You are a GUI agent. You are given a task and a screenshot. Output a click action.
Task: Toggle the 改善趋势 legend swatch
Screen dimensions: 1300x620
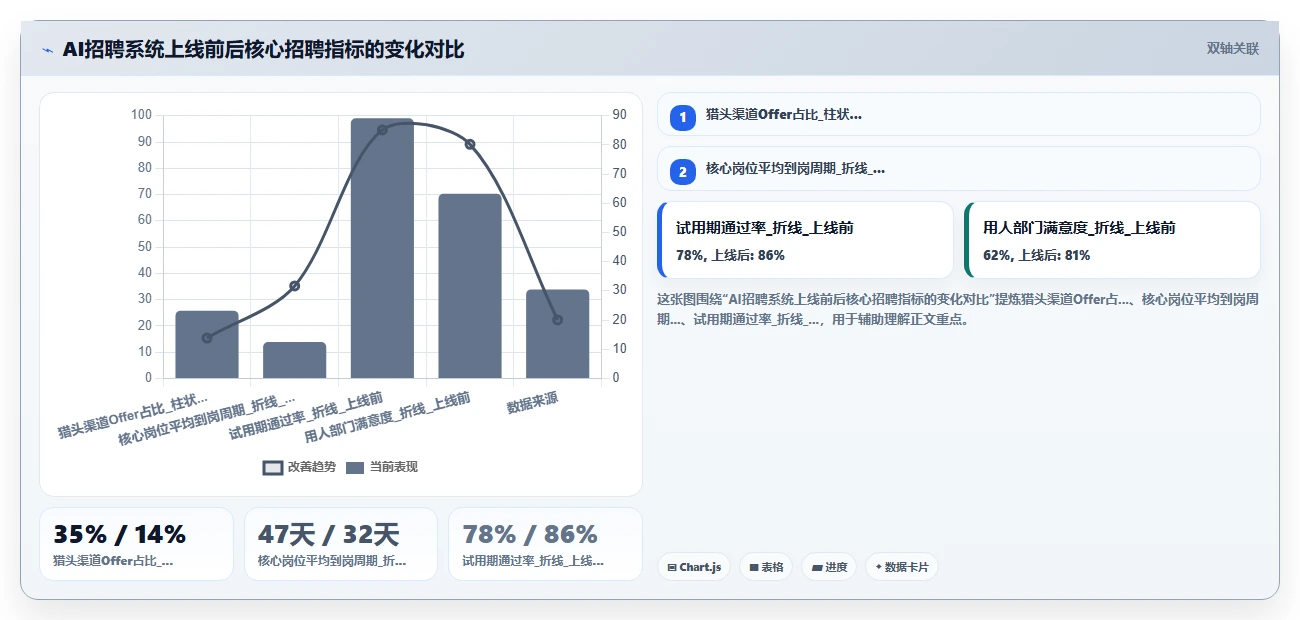(273, 467)
